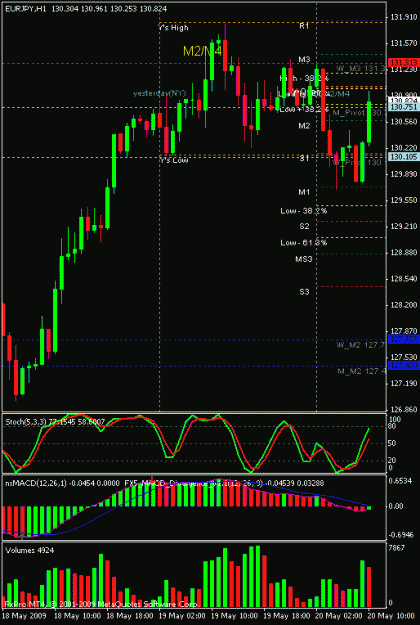The image size is (420, 625).
Task: Click the "19 May 02:00" time label
Action: [181, 616]
